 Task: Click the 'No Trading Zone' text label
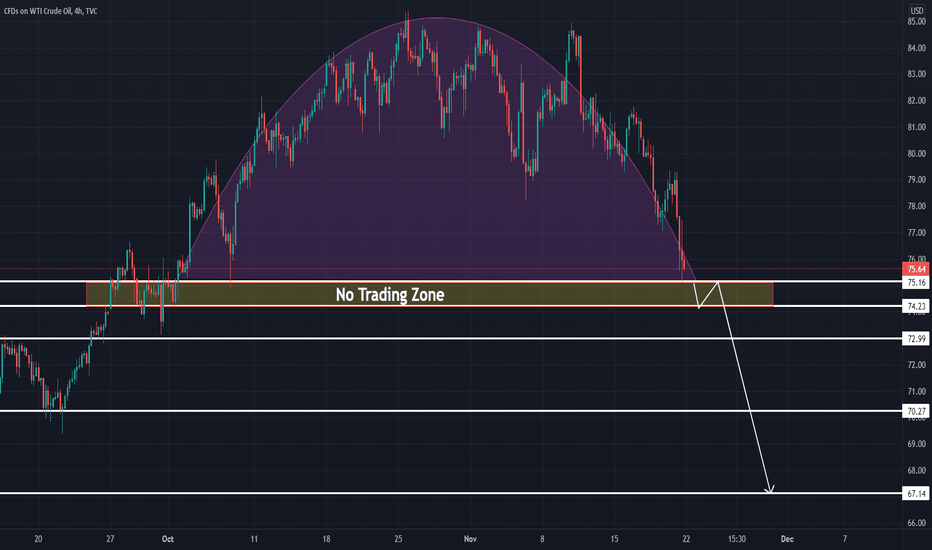[390, 294]
